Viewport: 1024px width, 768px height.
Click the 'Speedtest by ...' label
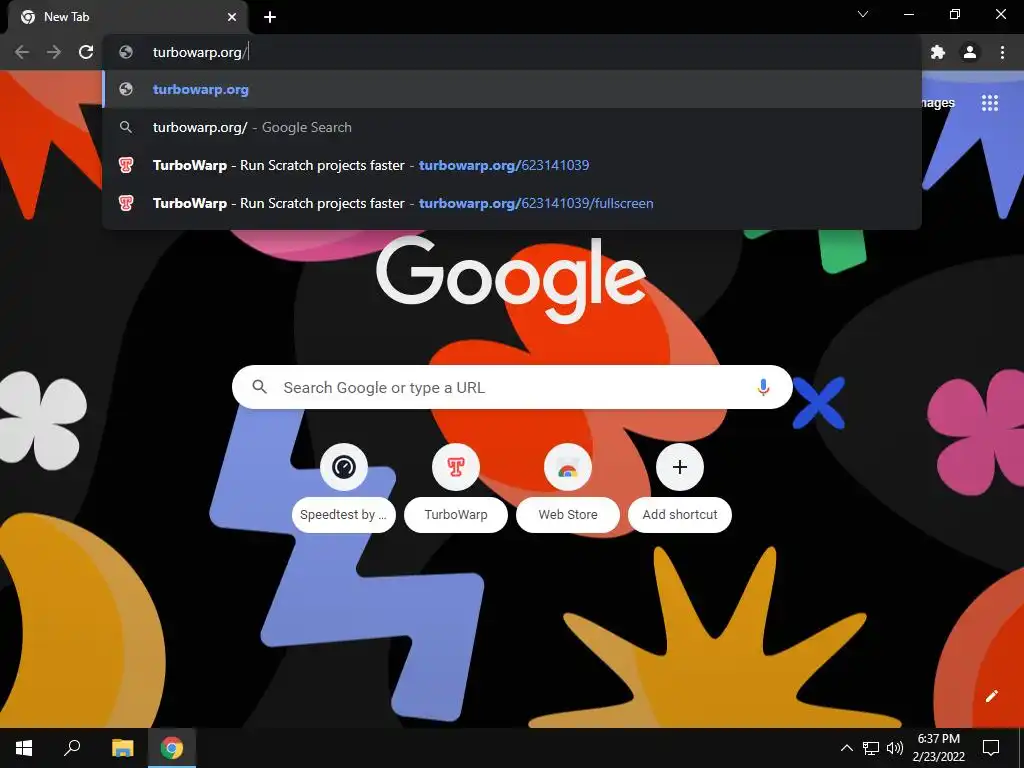344,515
